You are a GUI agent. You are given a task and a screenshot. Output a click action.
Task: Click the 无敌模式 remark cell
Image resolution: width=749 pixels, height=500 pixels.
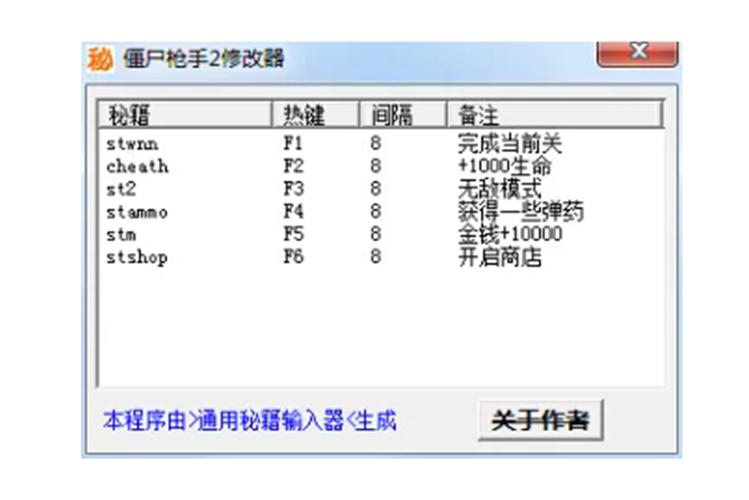(499, 189)
